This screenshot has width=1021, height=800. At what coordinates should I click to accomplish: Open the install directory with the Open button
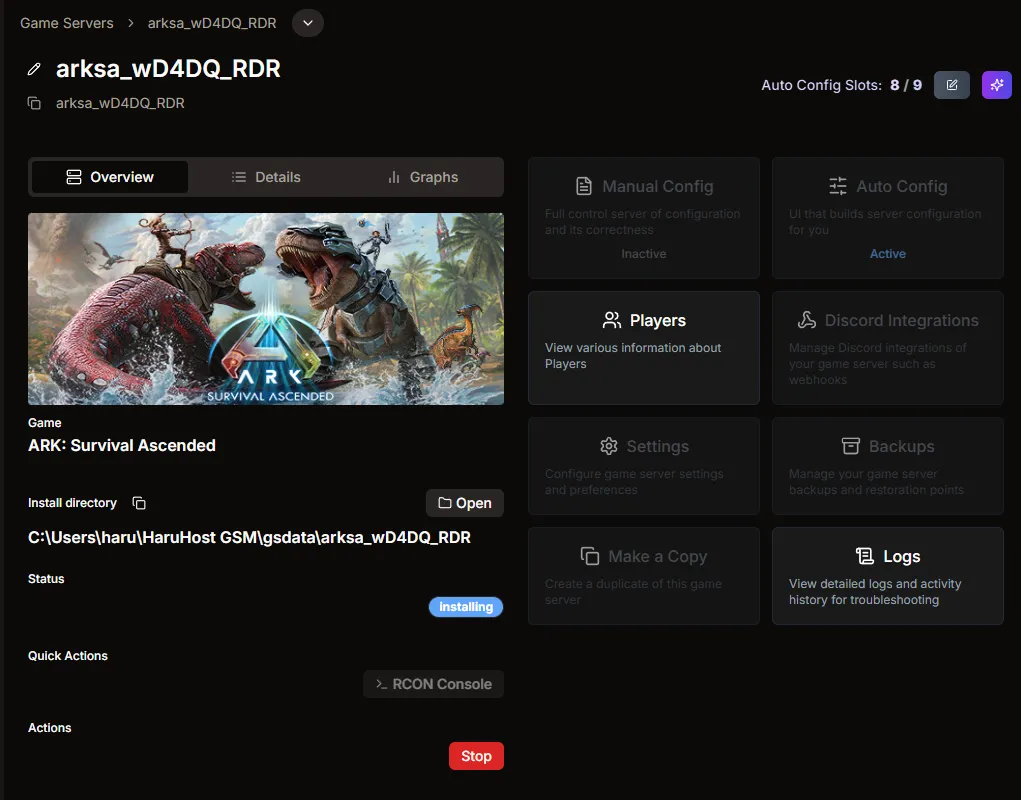[x=464, y=503]
